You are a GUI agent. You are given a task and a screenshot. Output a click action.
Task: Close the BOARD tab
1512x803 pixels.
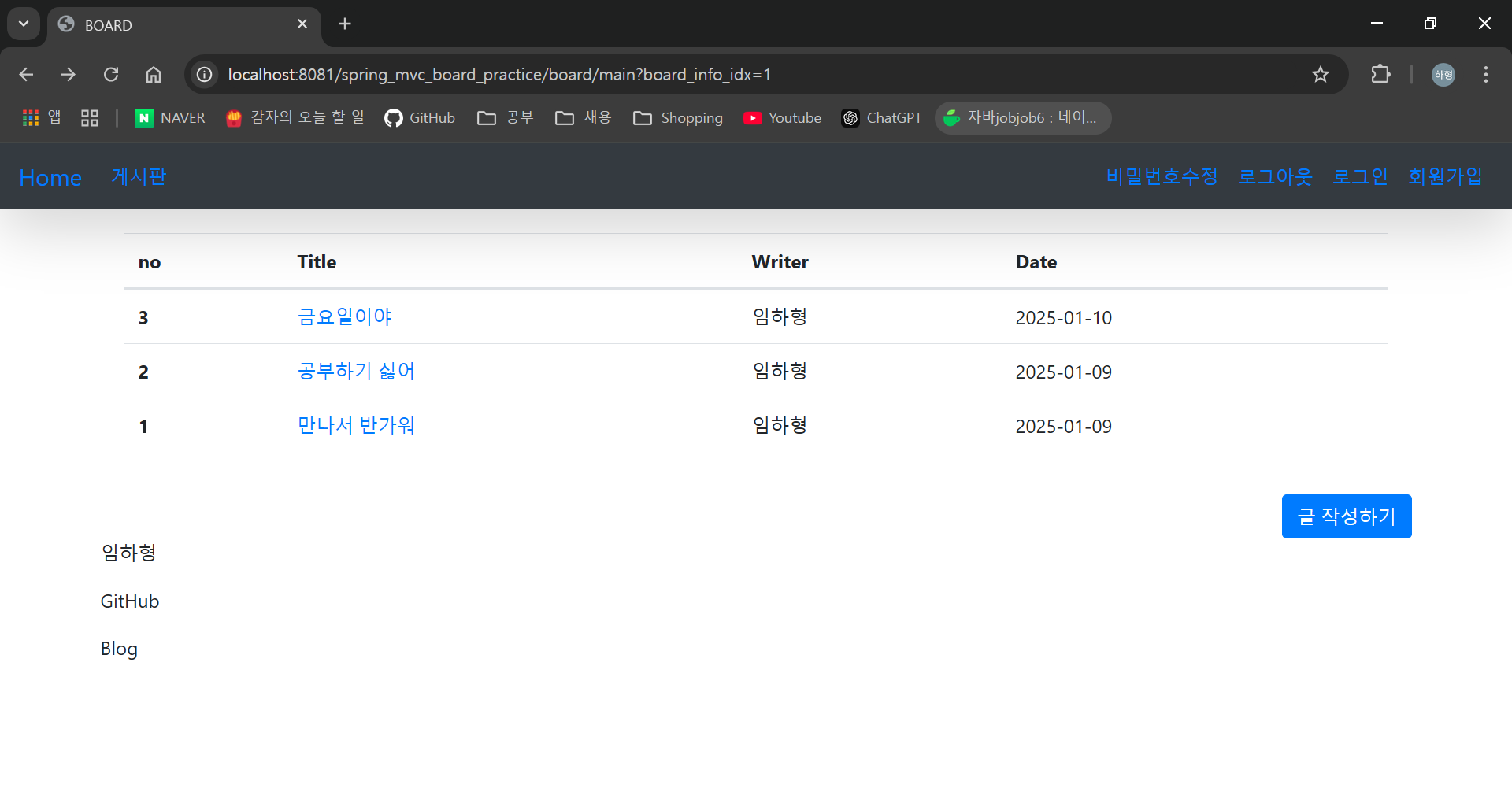pyautogui.click(x=302, y=24)
